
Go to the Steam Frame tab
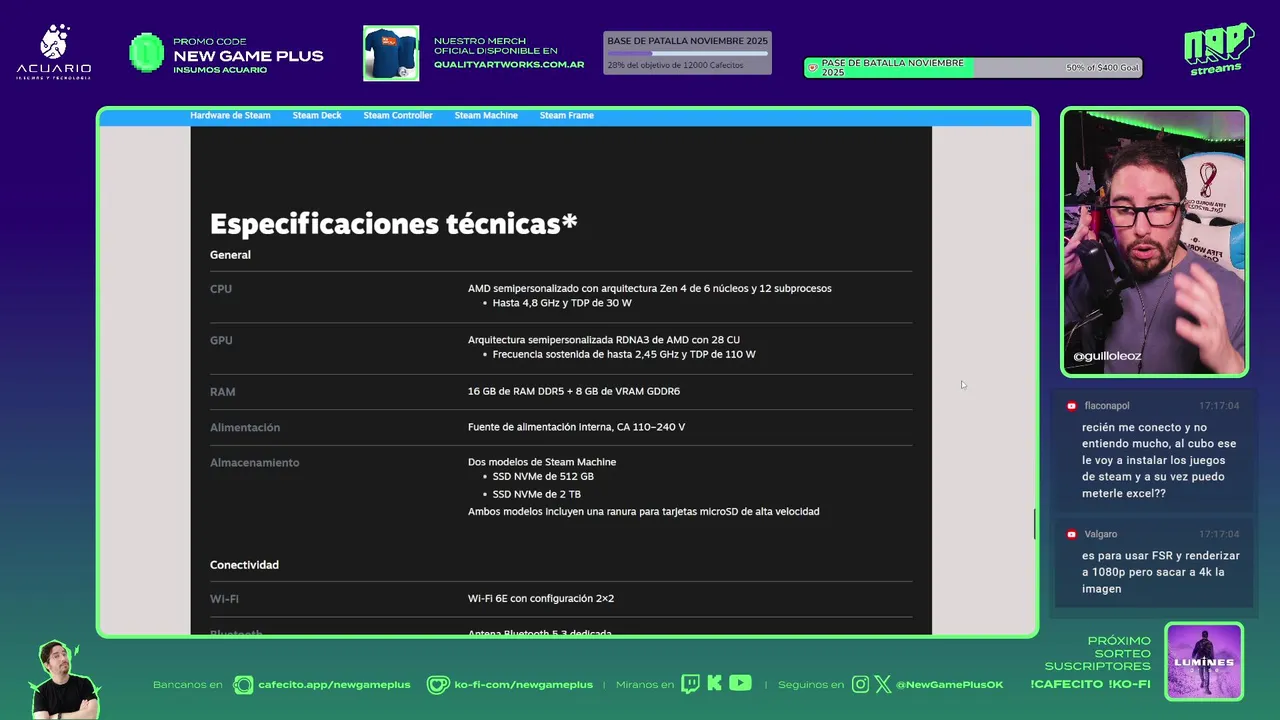[x=567, y=115]
